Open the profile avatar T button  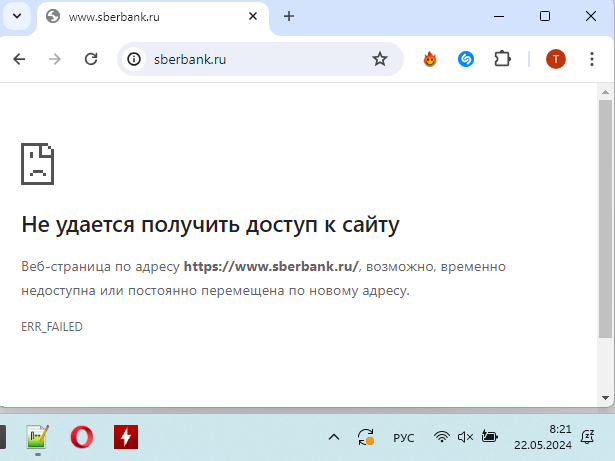point(556,59)
